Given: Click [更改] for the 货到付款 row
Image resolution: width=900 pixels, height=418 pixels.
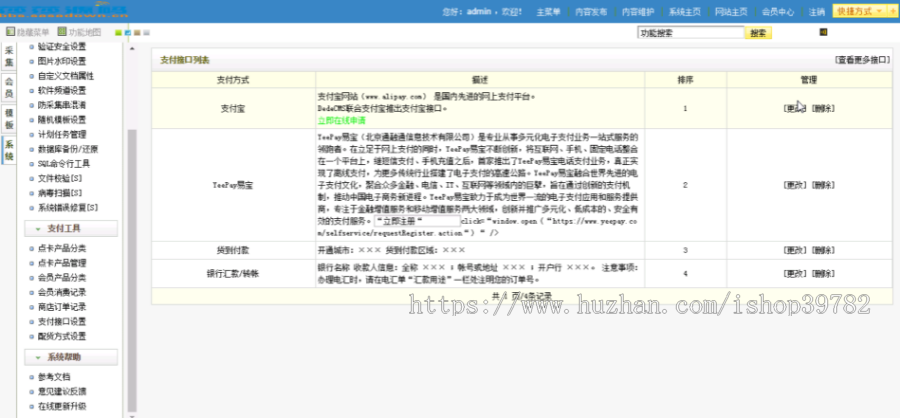Looking at the screenshot, I should (x=796, y=250).
